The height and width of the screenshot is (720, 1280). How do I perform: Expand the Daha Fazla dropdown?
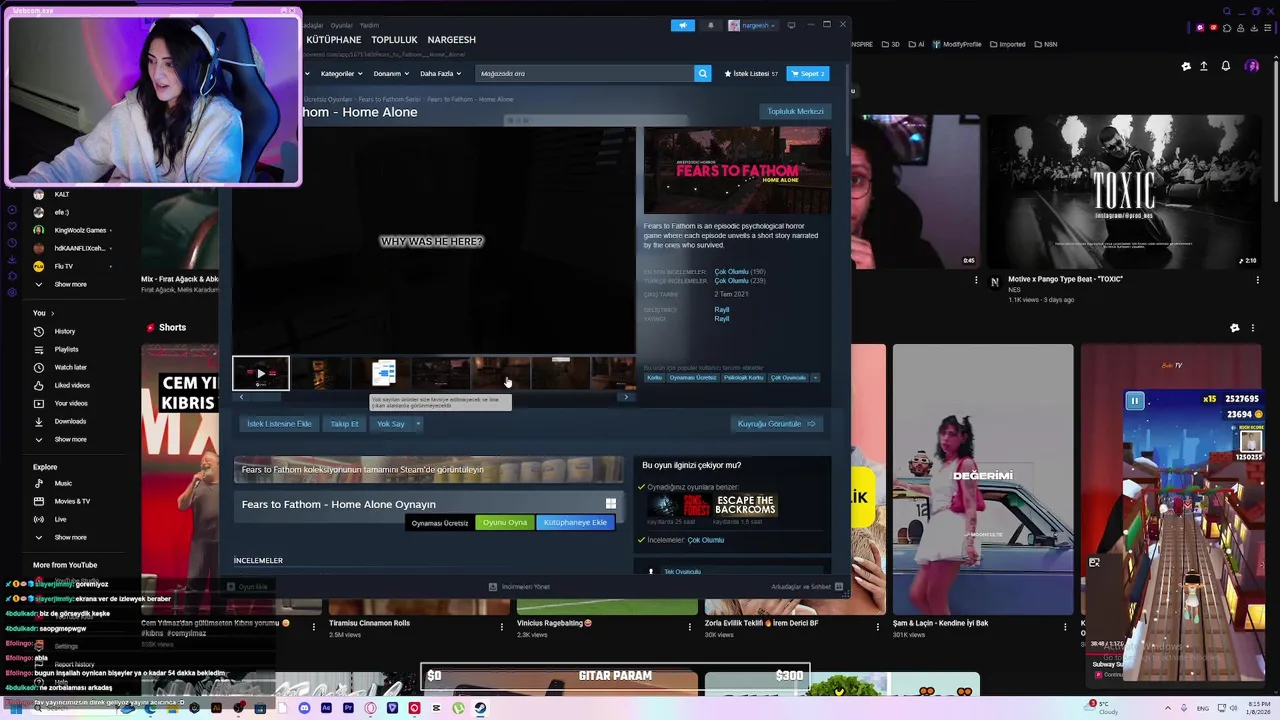click(x=440, y=73)
